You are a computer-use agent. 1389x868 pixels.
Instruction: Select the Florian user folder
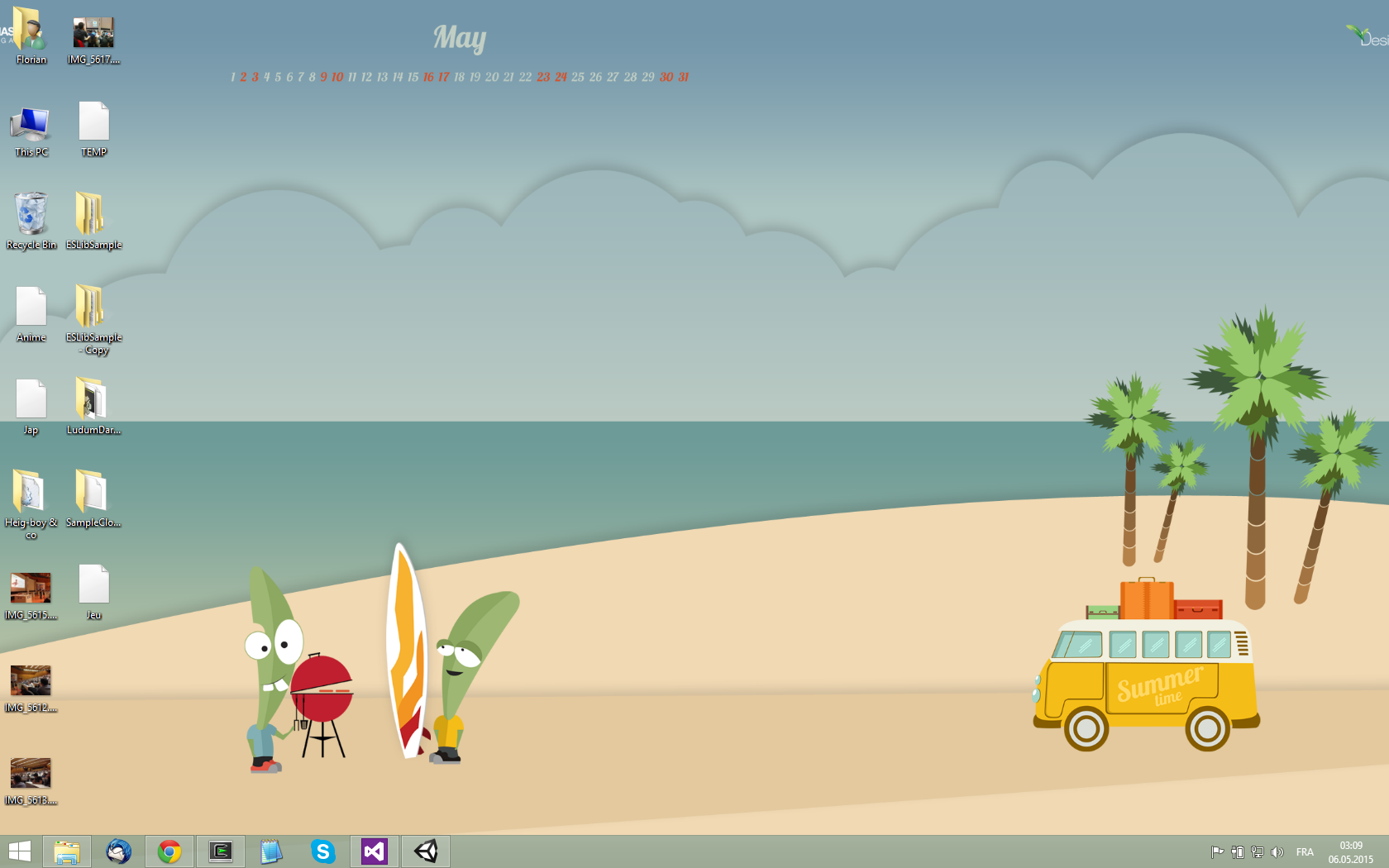(31, 33)
